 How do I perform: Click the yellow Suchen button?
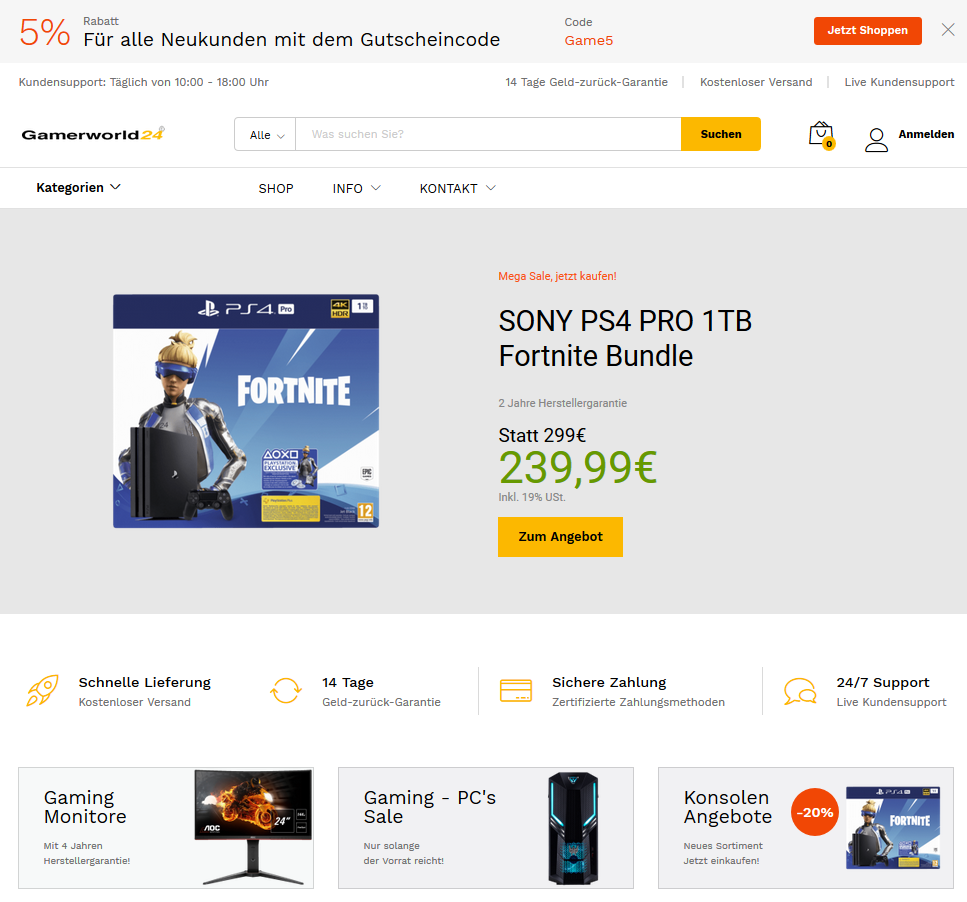click(x=720, y=134)
